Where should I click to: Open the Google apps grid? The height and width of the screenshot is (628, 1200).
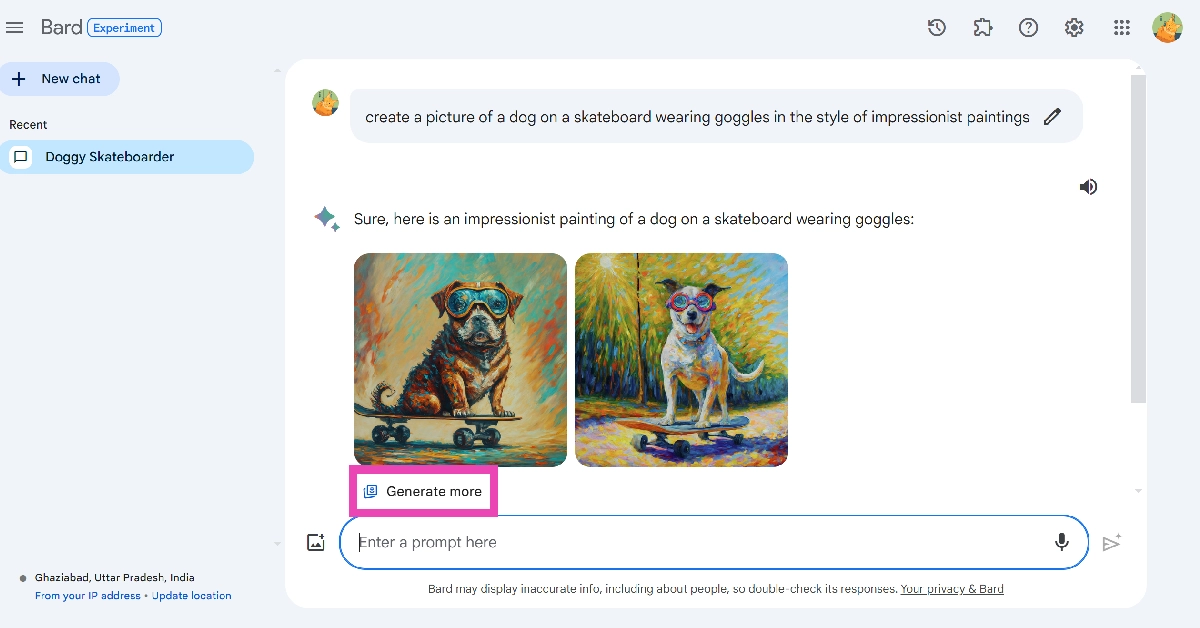pyautogui.click(x=1122, y=28)
